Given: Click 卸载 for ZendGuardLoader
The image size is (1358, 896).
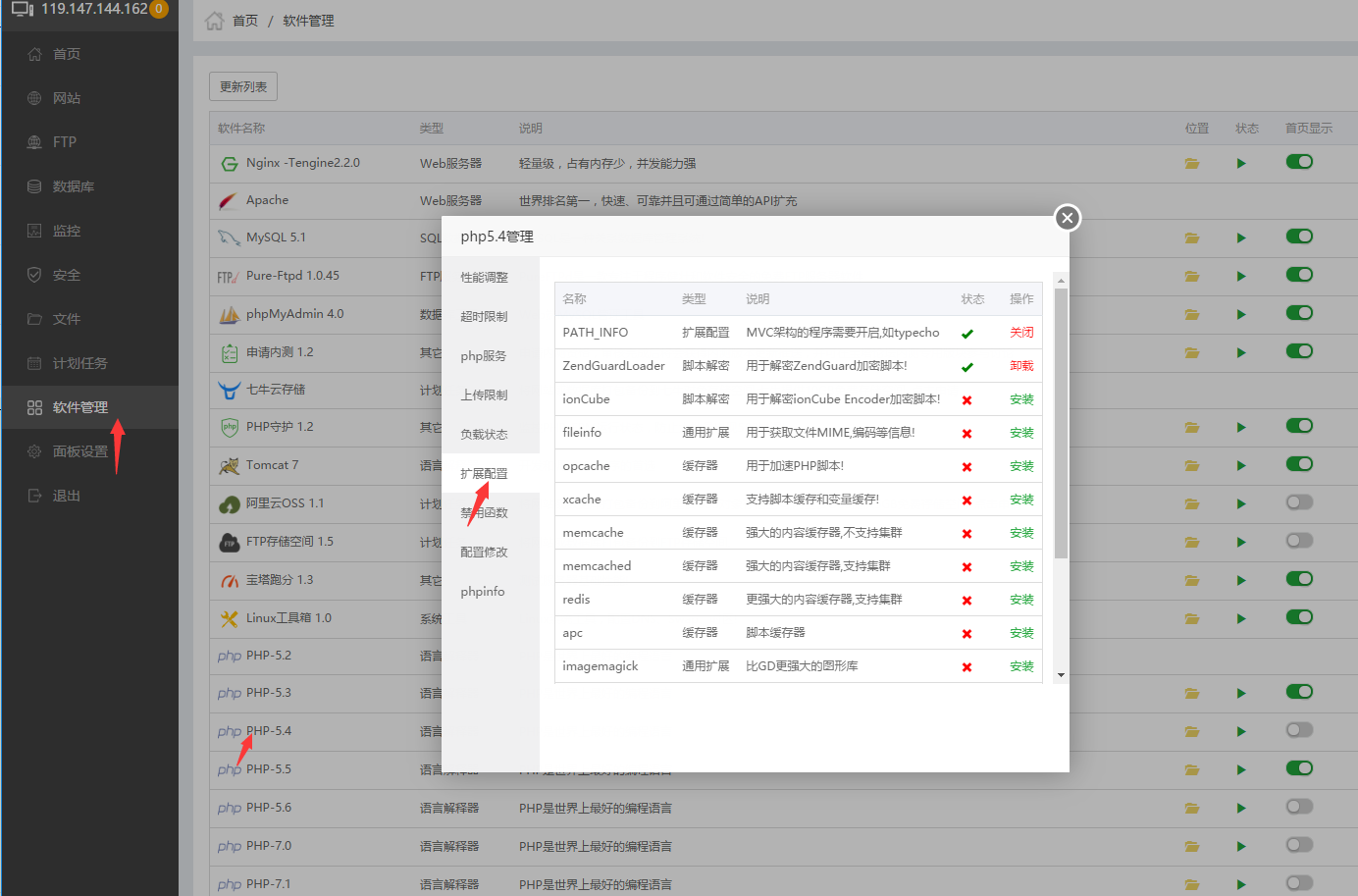Looking at the screenshot, I should pos(1021,366).
